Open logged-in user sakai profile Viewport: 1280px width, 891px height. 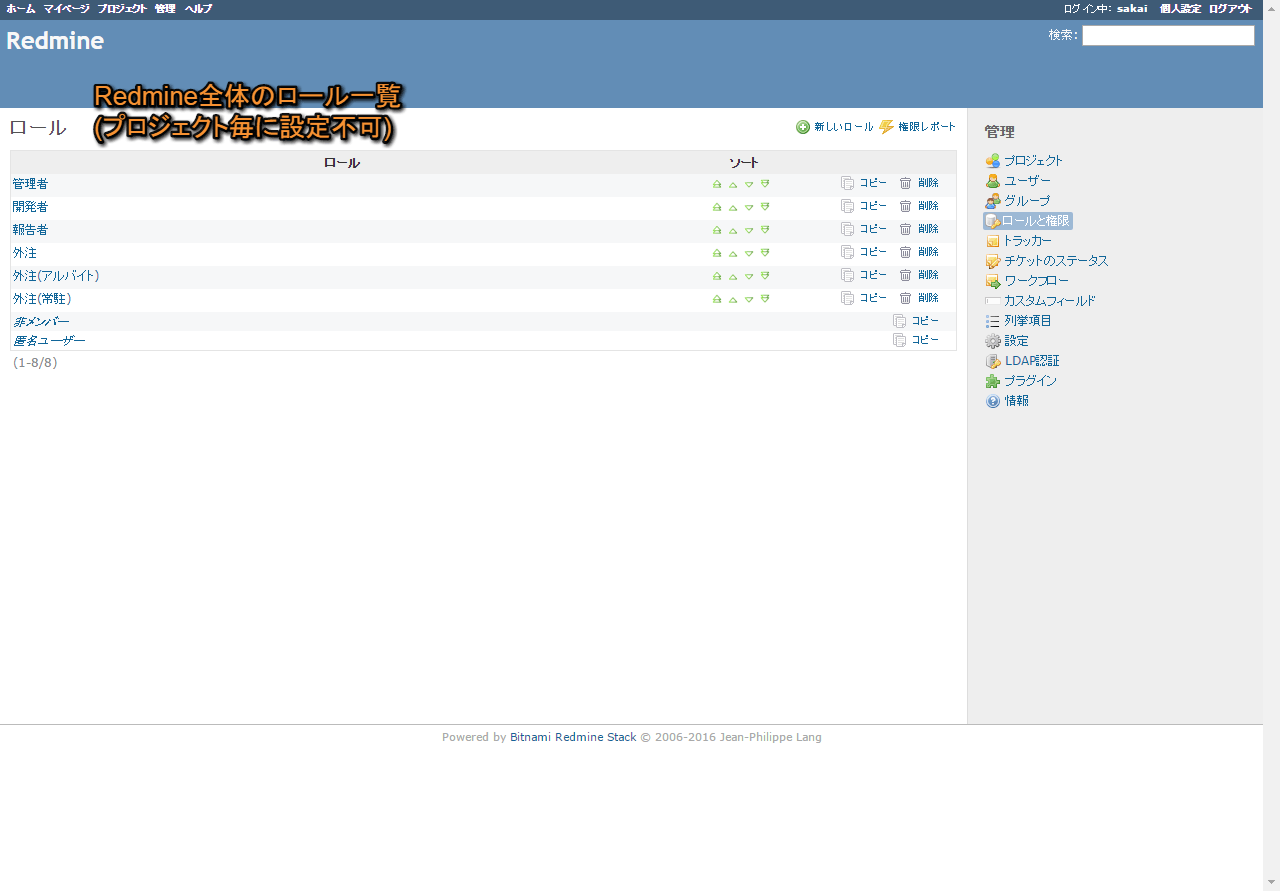pyautogui.click(x=1132, y=8)
